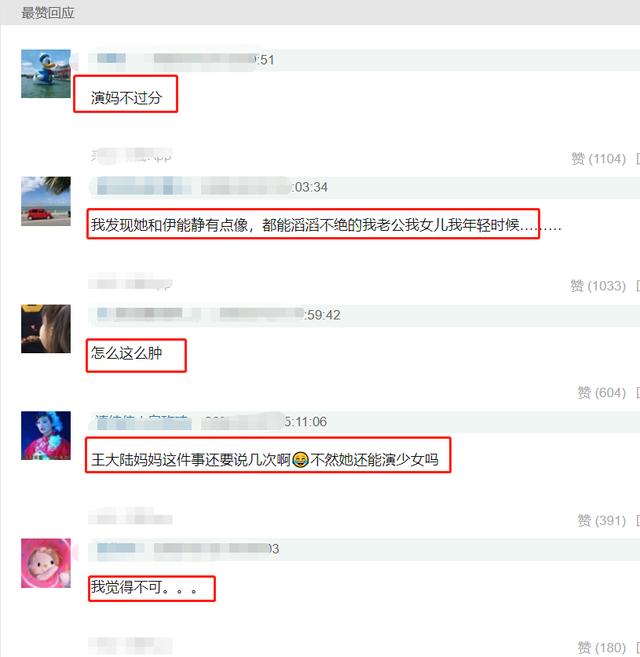Click the comment 我觉得不可。。。
Screen dimensions: 640x657
144,587
